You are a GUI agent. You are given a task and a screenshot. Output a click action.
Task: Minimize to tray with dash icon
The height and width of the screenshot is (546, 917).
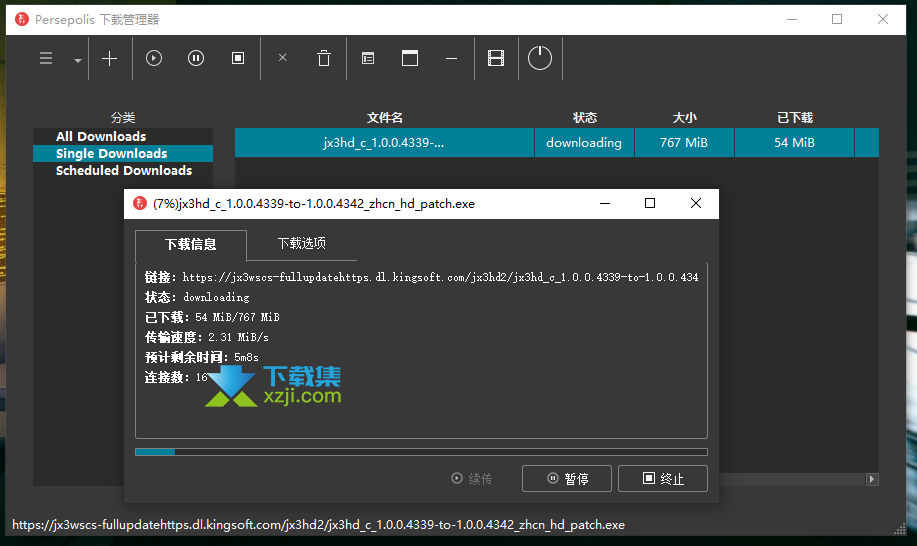451,58
